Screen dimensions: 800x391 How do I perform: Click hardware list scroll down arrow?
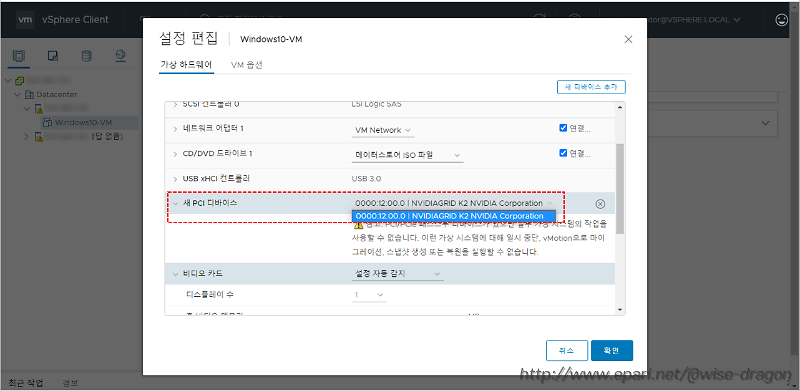click(x=620, y=309)
